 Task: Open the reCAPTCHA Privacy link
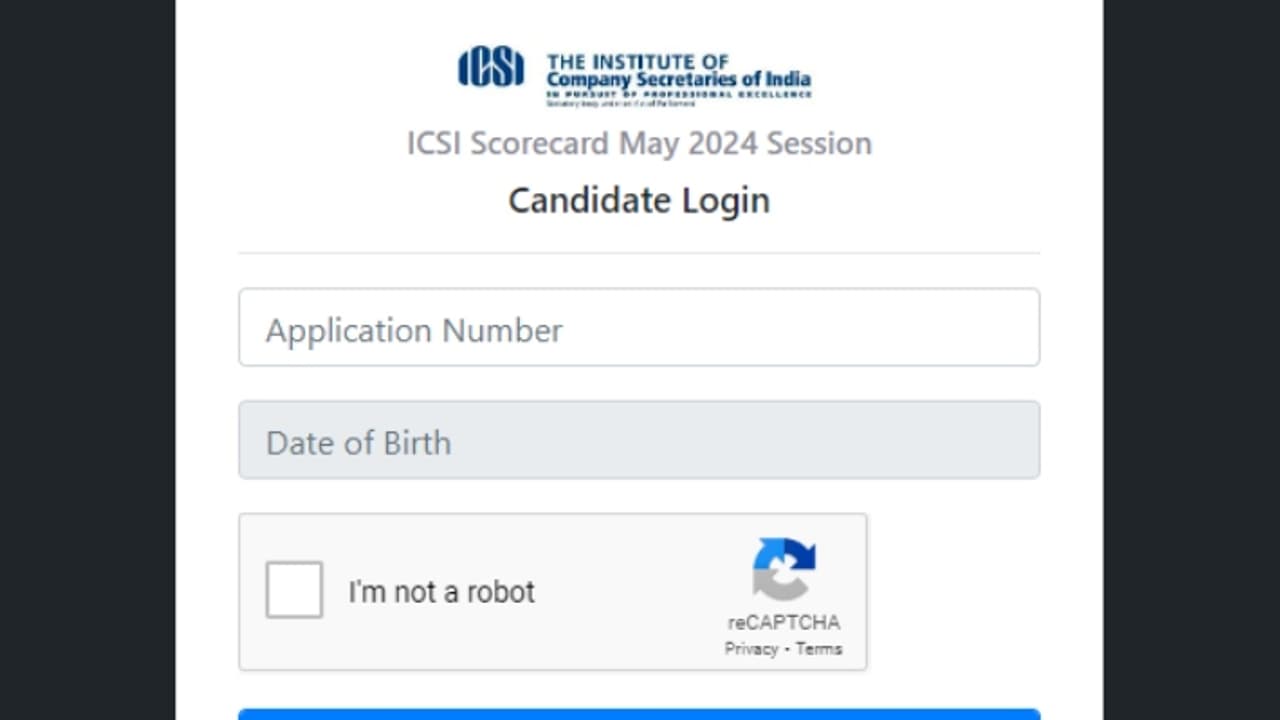752,648
